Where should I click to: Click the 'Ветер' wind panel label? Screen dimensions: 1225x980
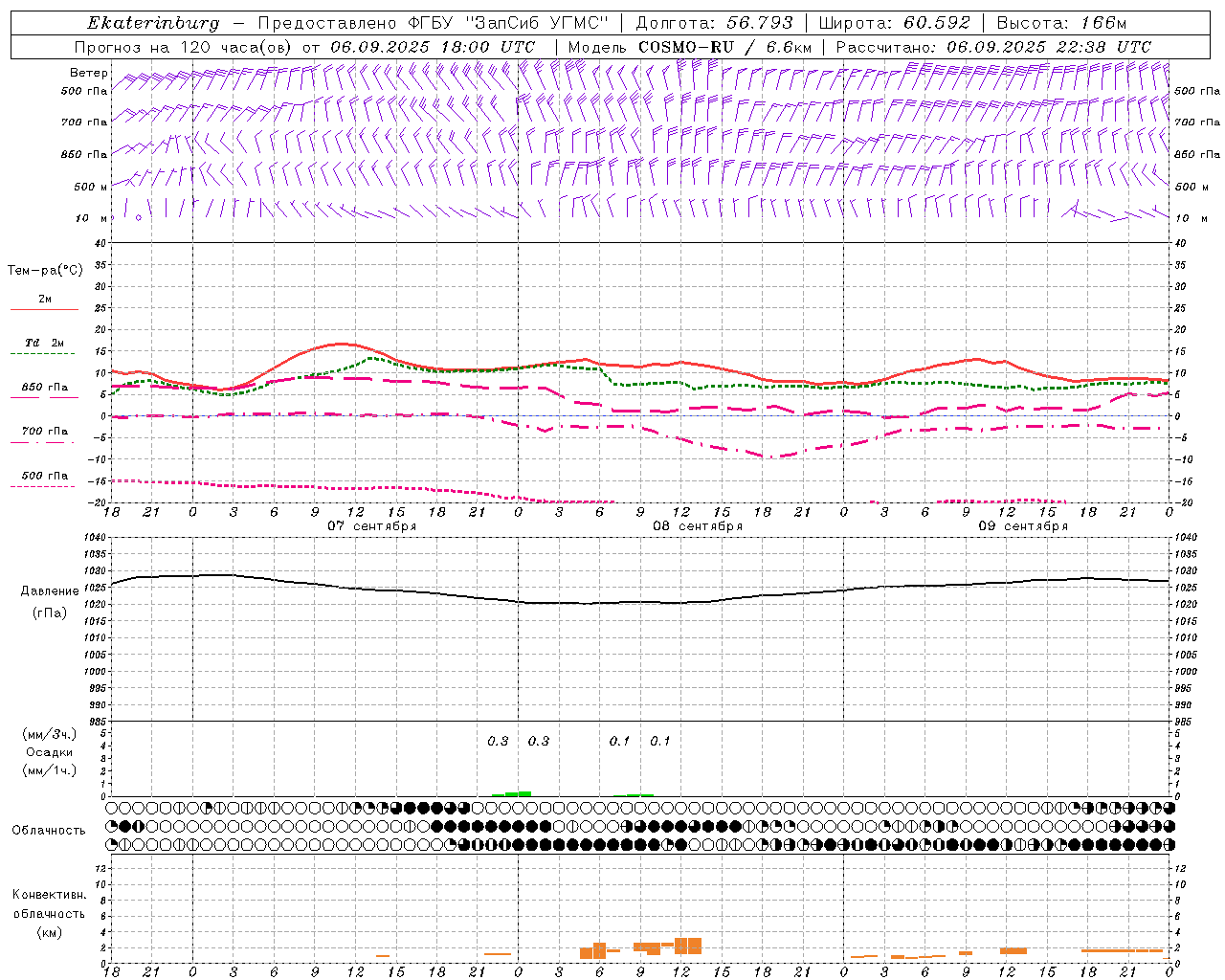tap(89, 73)
